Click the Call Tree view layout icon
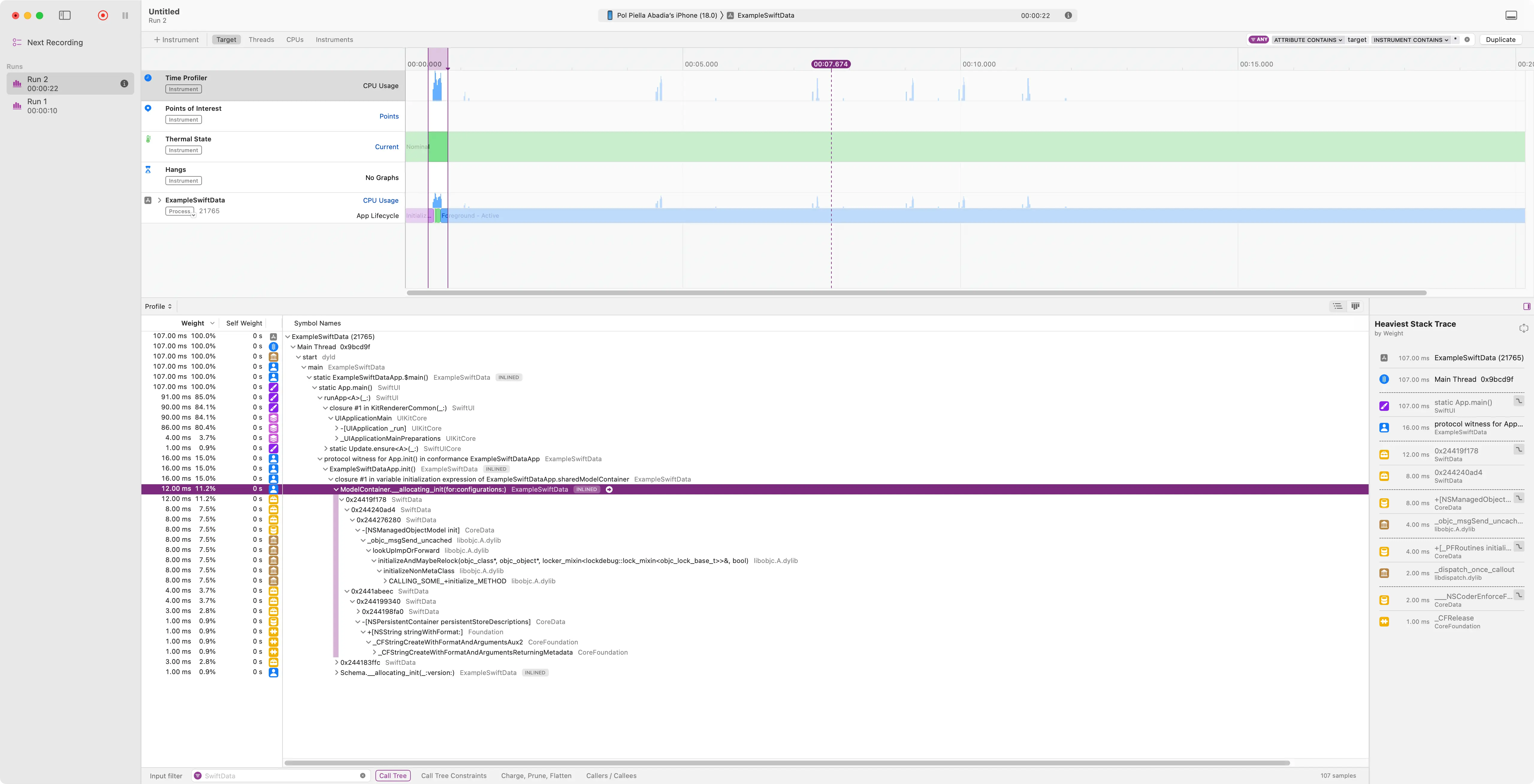Viewport: 1534px width, 784px height. tap(1338, 306)
